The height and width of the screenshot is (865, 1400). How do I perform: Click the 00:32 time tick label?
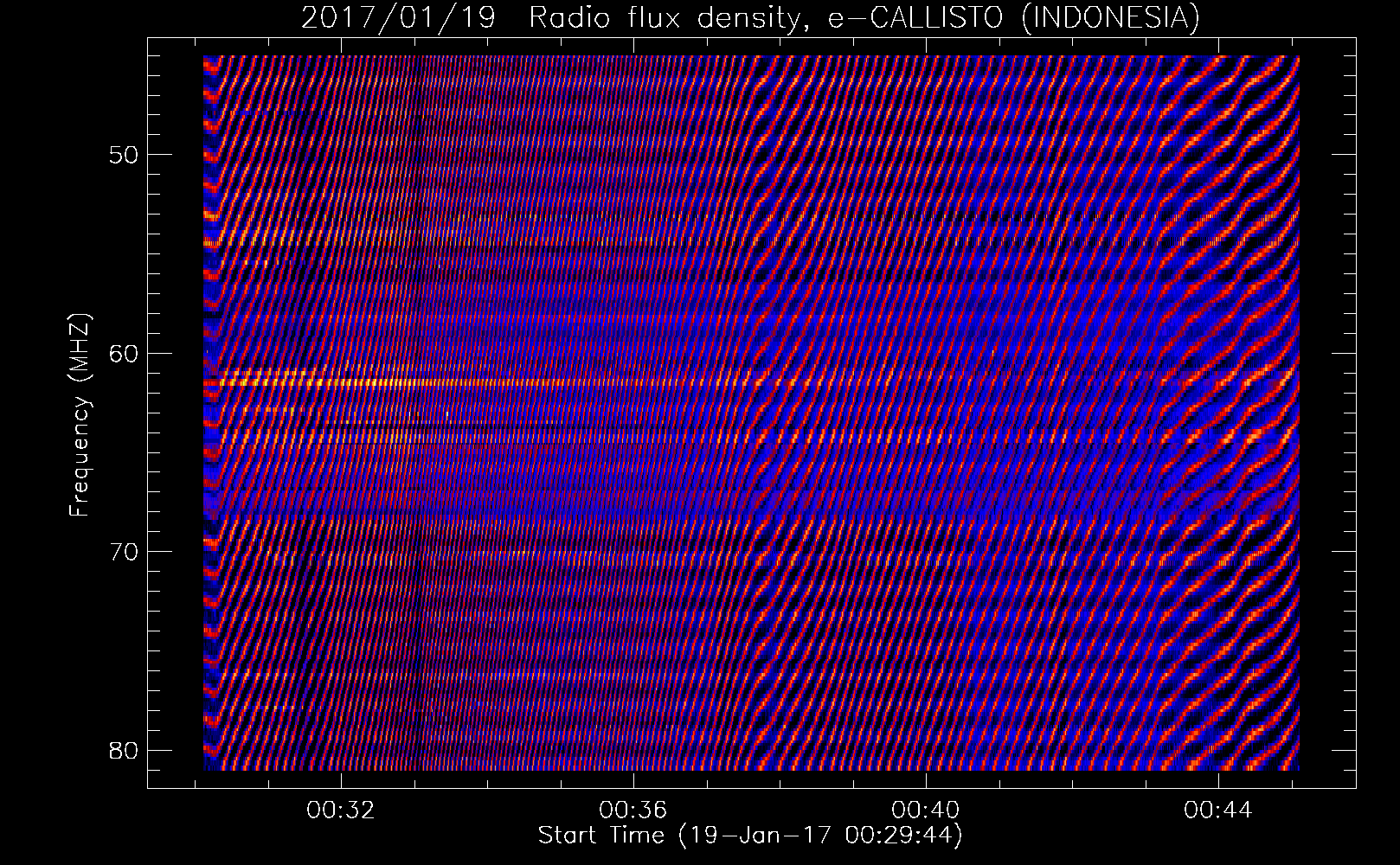click(x=341, y=810)
